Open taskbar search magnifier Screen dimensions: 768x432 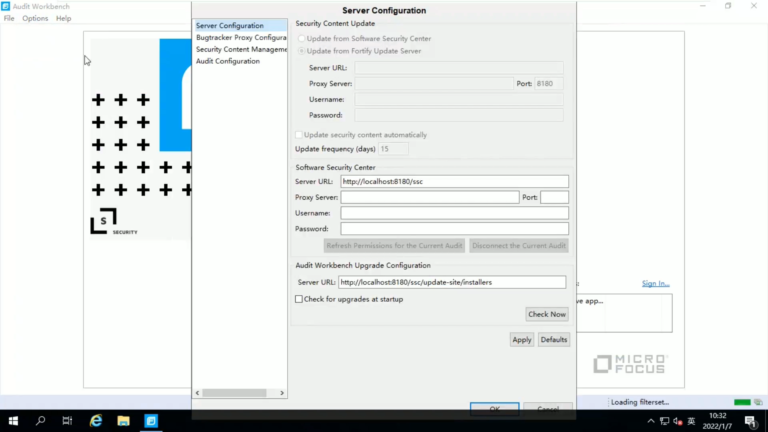pos(41,421)
